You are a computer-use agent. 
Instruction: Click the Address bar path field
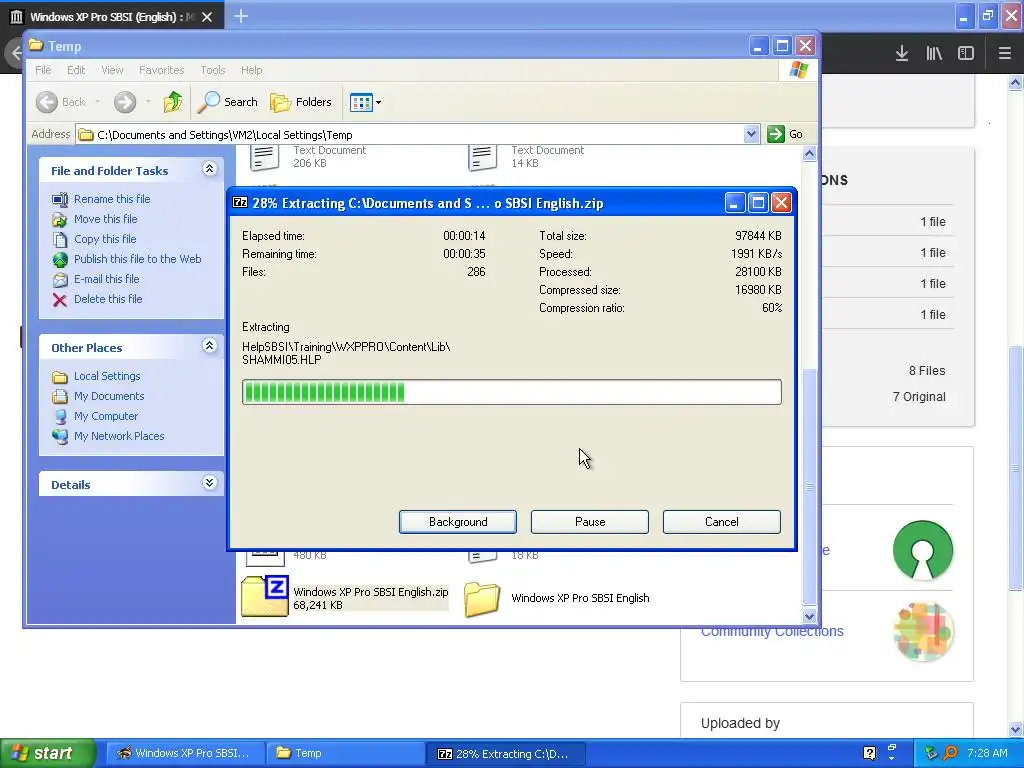pos(410,135)
